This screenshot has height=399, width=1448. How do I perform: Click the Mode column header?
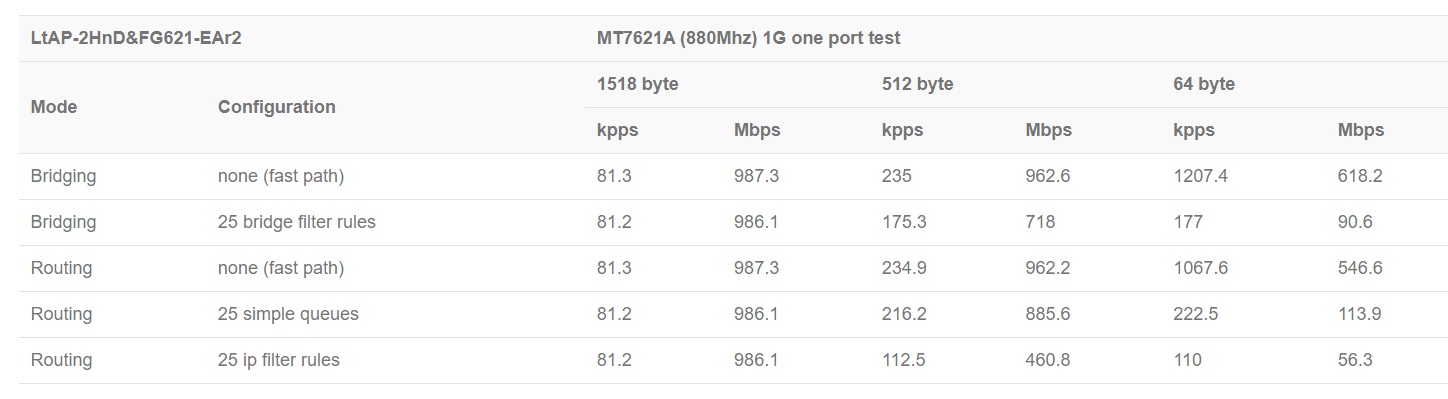click(x=54, y=107)
